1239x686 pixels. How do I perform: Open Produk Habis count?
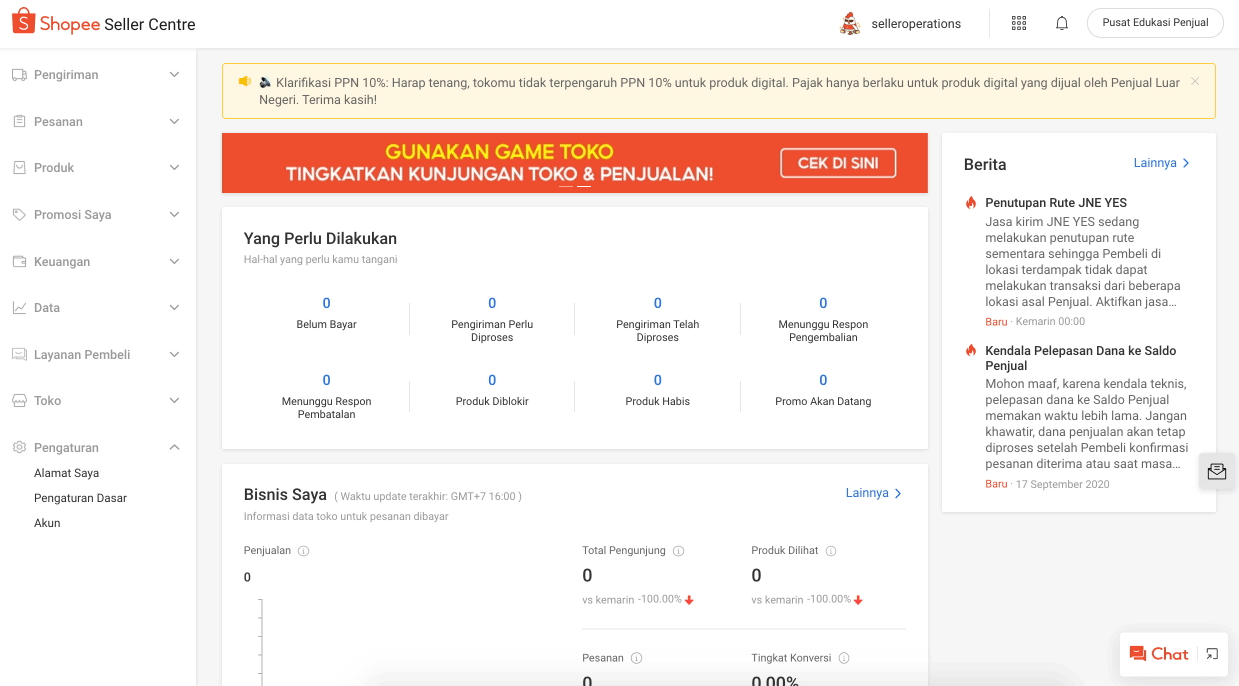(658, 380)
